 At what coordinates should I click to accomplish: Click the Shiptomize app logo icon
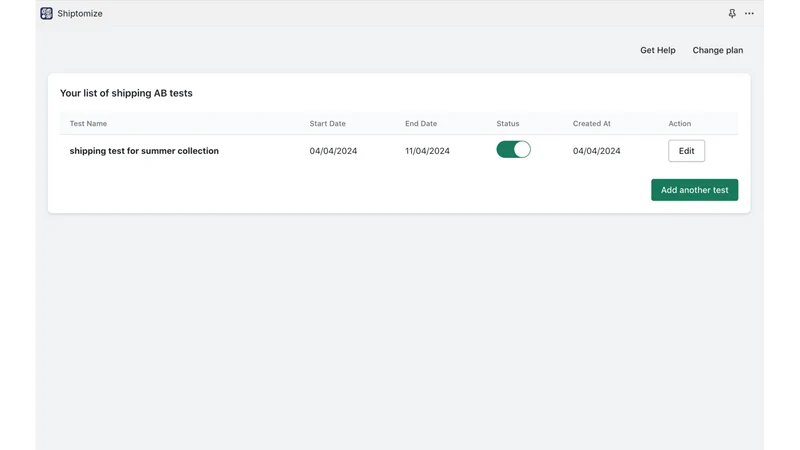tap(46, 13)
